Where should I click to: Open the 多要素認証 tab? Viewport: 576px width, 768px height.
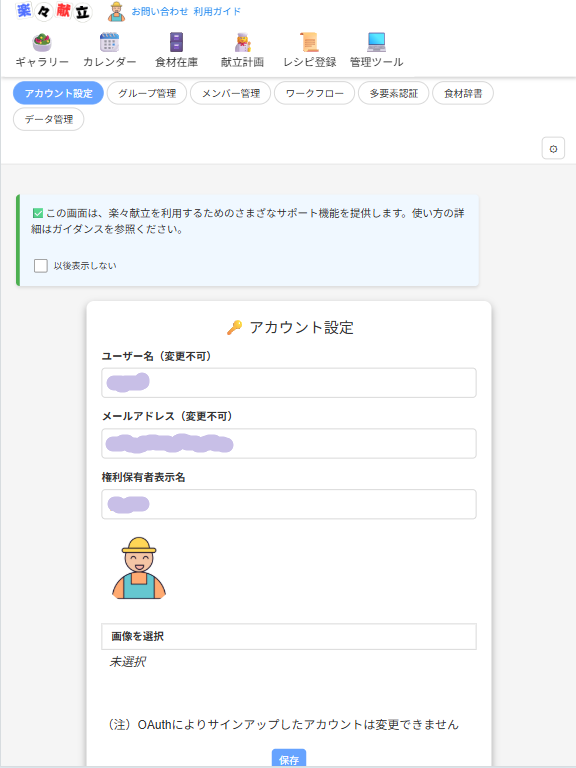point(394,93)
